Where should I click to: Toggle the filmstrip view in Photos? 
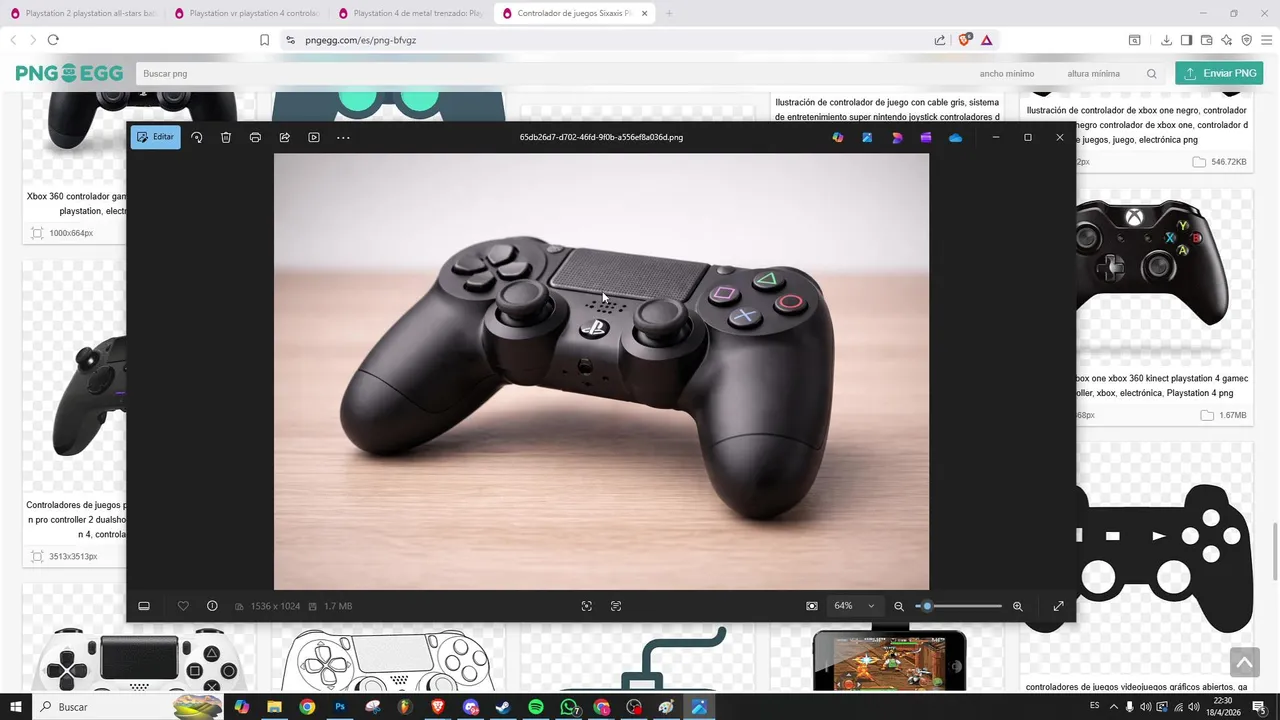[144, 606]
